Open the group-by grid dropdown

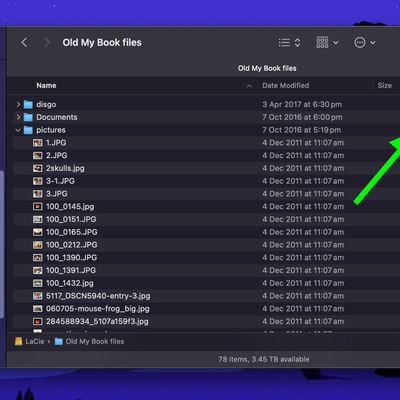point(327,42)
